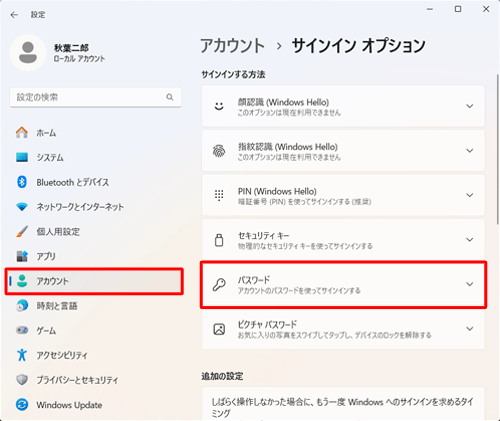This screenshot has width=500, height=421.
Task: Open ホーム in the sidebar
Action: pos(46,133)
